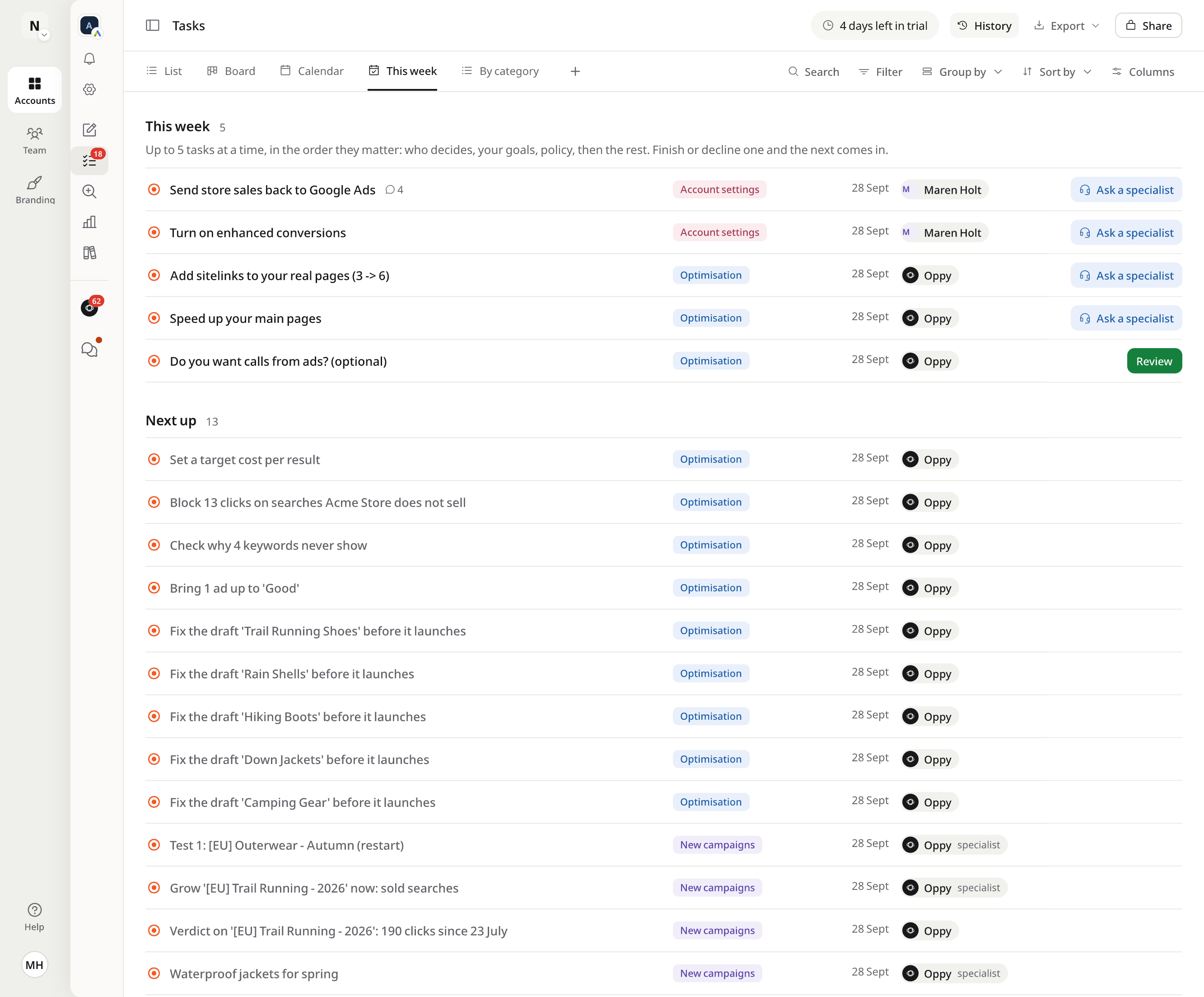Click the compose edit pencil icon

click(x=89, y=130)
